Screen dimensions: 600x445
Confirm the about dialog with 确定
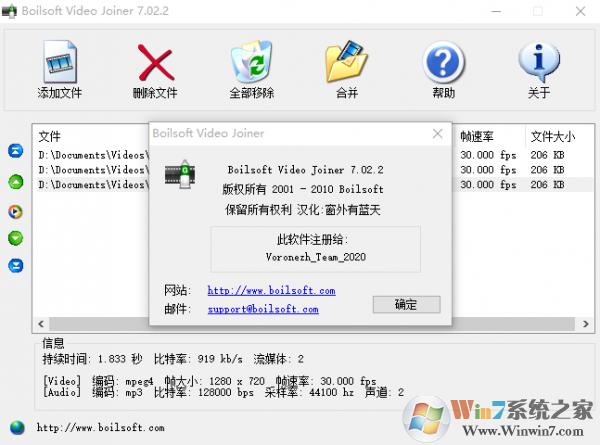[406, 305]
